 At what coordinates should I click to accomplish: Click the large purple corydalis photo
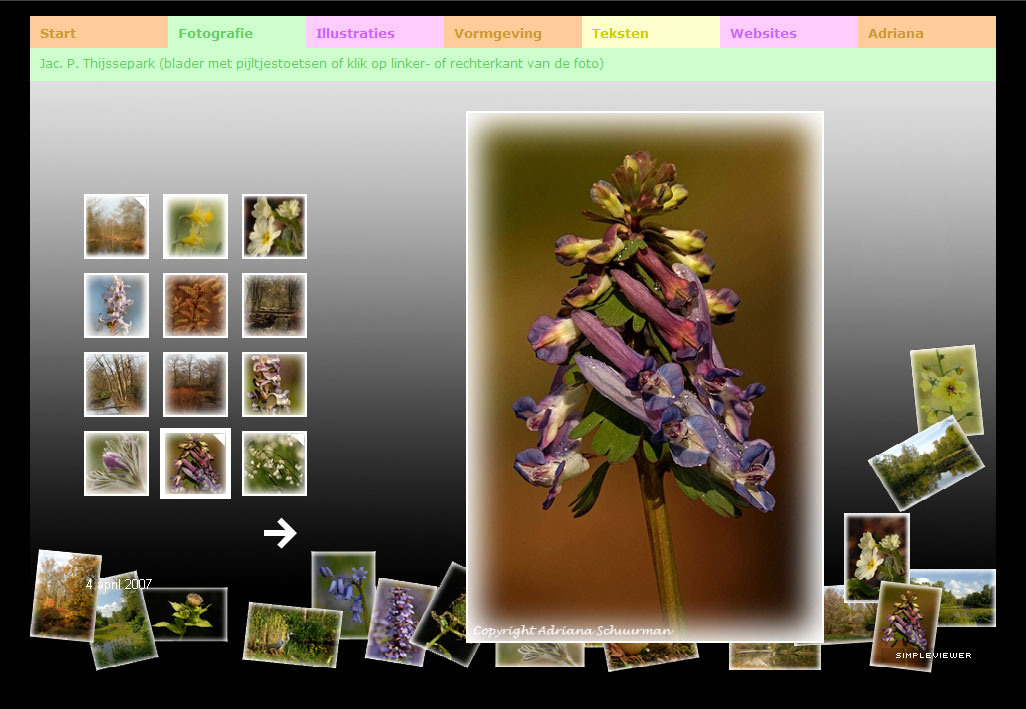point(645,377)
